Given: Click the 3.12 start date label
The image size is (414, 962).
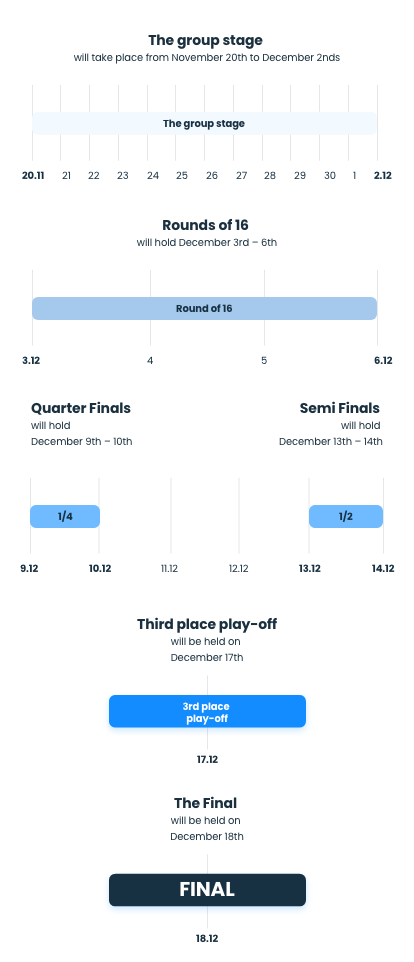Looking at the screenshot, I should [31, 360].
